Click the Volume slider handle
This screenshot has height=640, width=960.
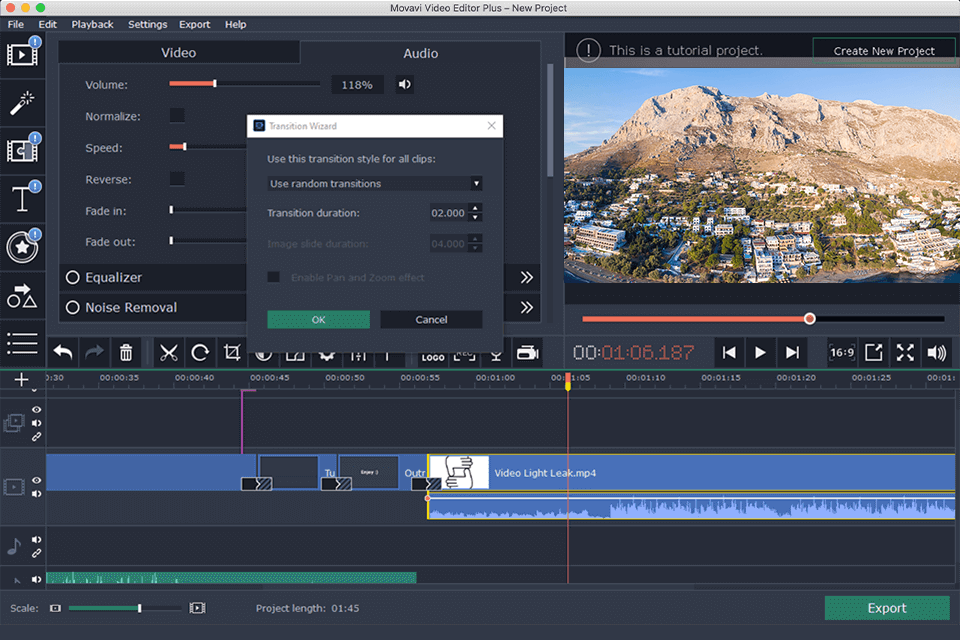(214, 85)
